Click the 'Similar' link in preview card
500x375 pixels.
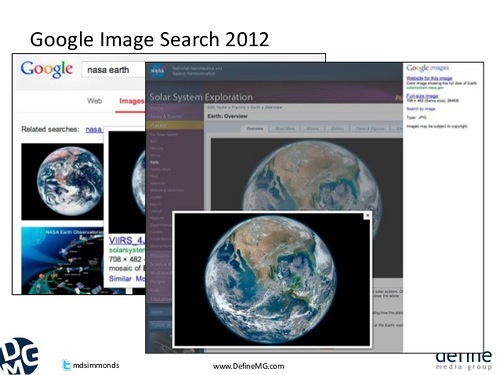coord(120,278)
